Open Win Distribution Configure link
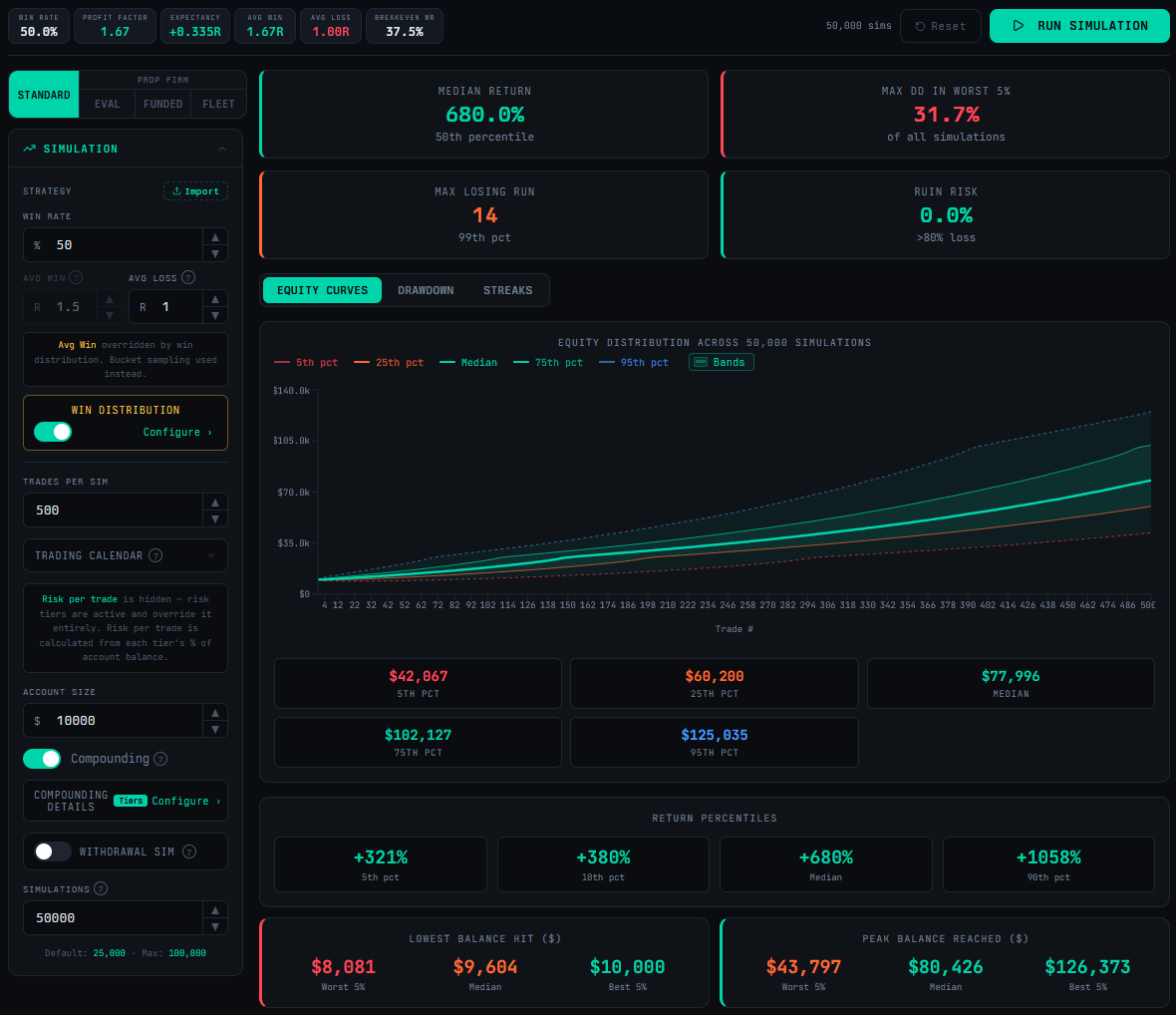The width and height of the screenshot is (1176, 1015). pyautogui.click(x=177, y=432)
